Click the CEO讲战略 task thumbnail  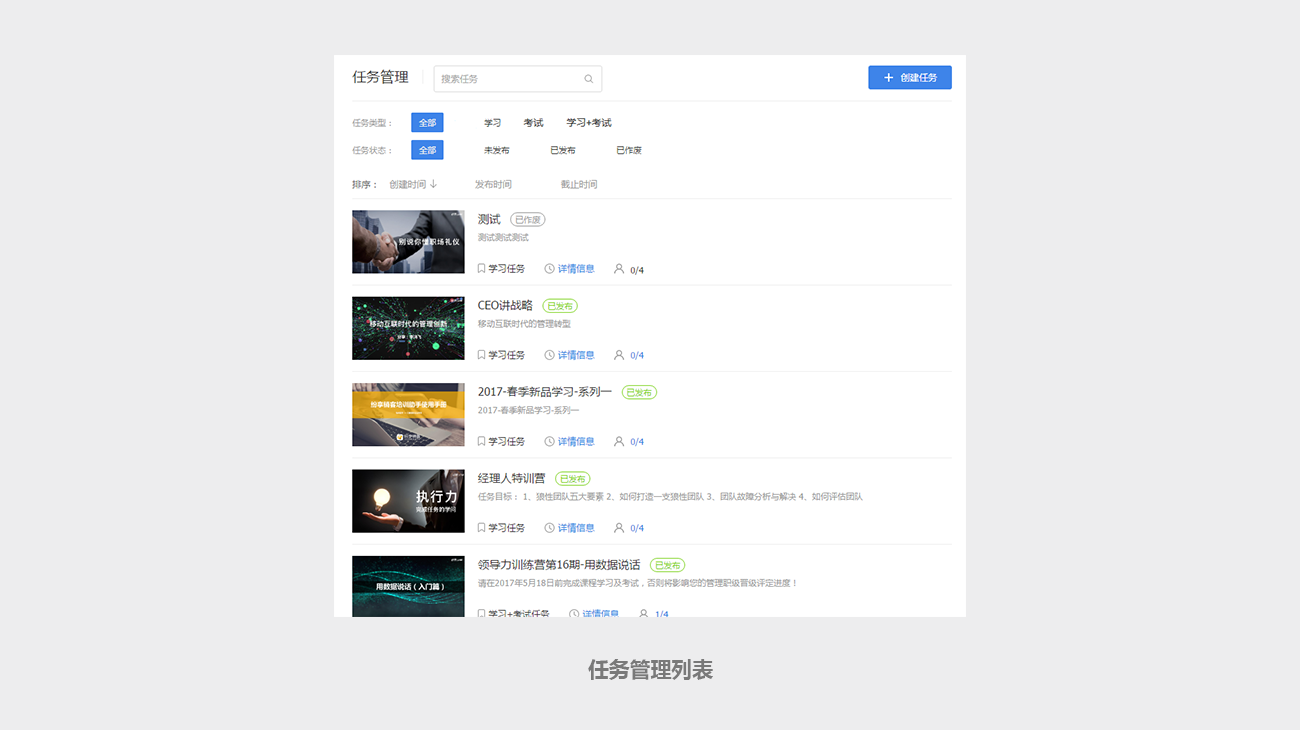[408, 328]
